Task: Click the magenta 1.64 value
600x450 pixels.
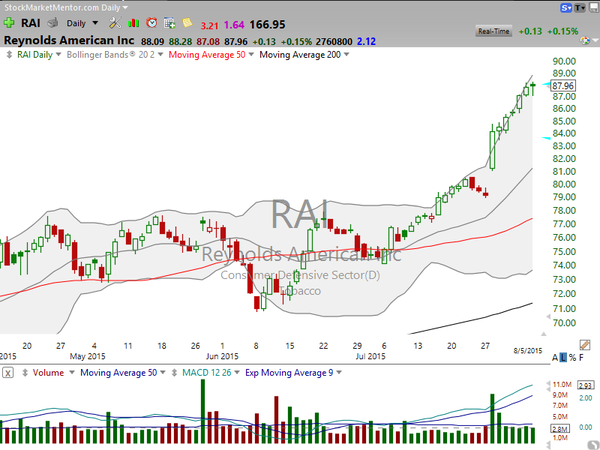Action: pyautogui.click(x=234, y=25)
